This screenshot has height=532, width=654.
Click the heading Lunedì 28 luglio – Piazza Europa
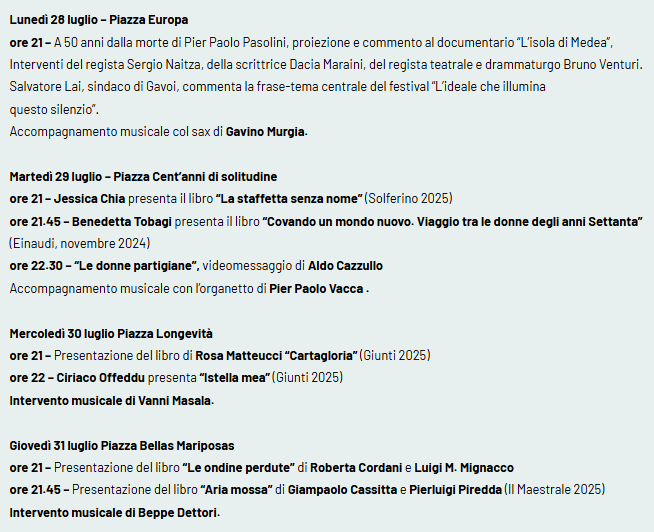(x=99, y=20)
